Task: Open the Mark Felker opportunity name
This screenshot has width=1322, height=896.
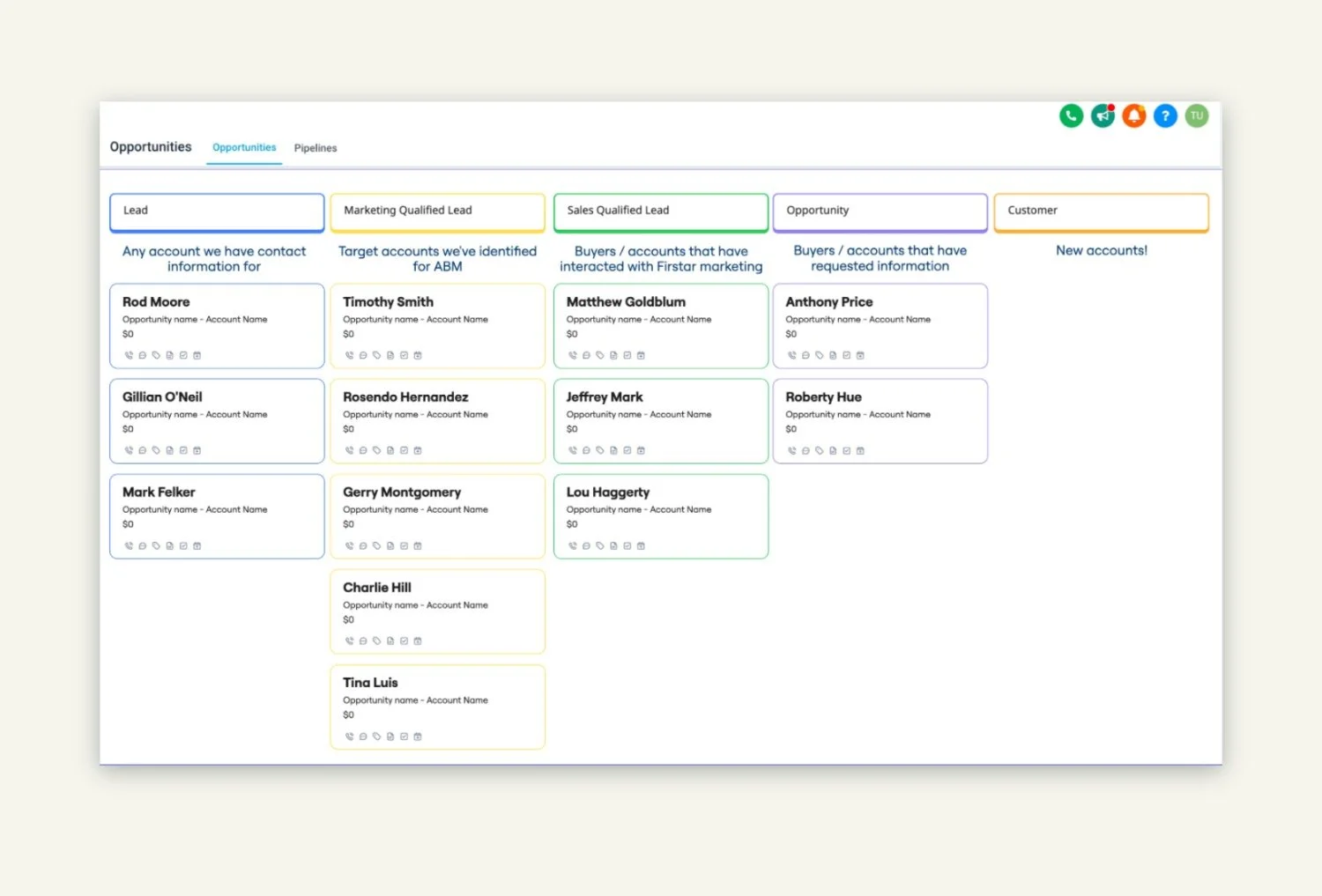Action: point(159,492)
